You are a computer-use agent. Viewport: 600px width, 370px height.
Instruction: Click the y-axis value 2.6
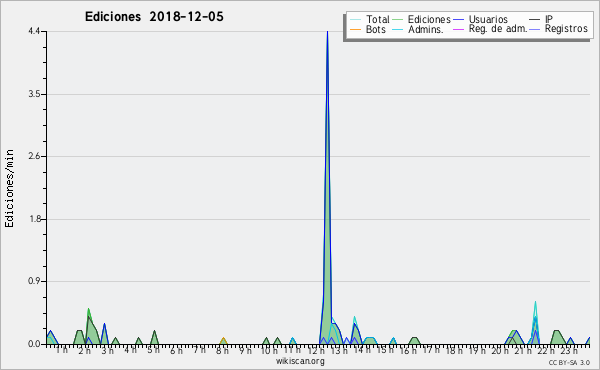pos(34,156)
